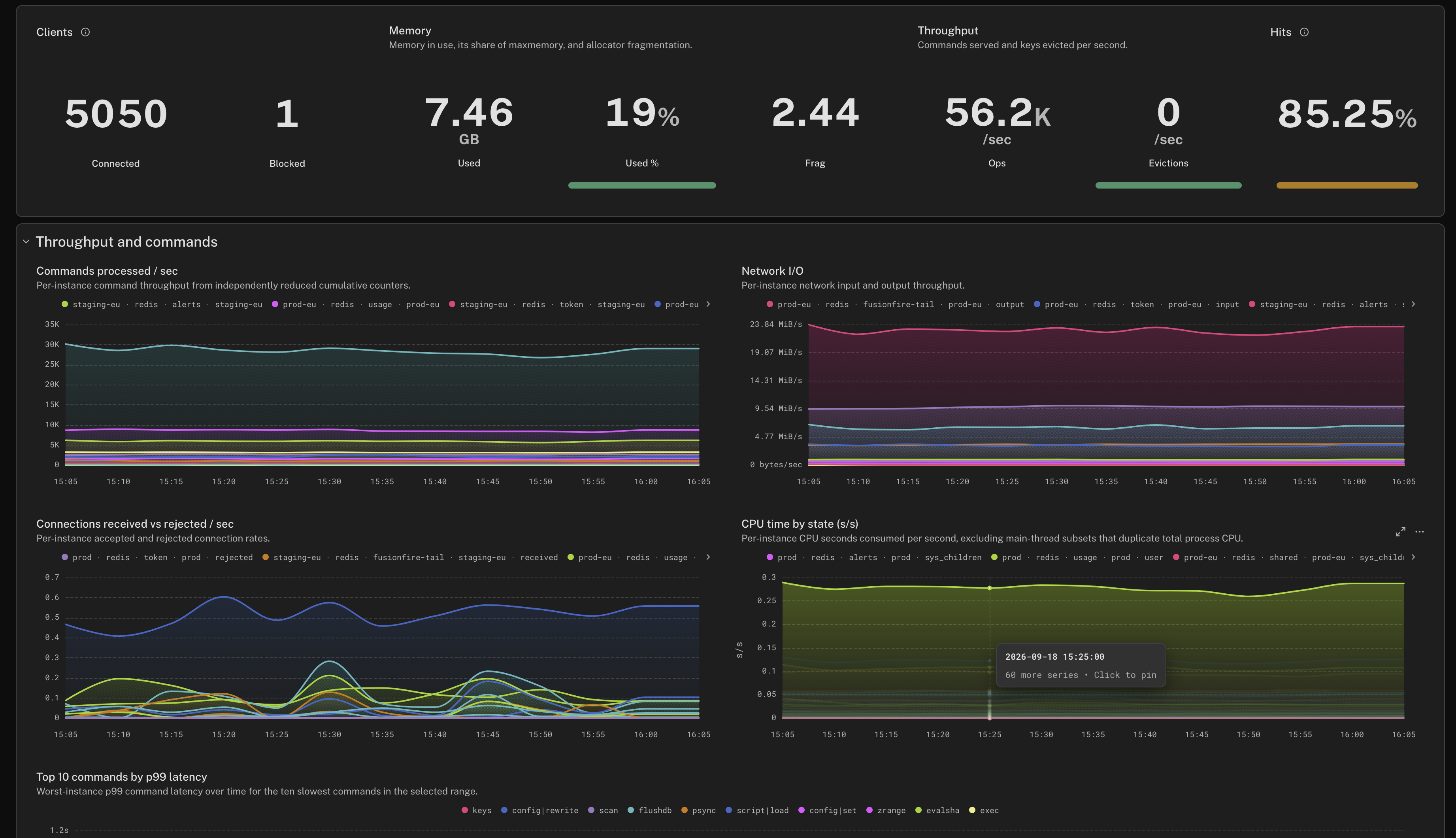Toggle the flushdb command in latency legend
The height and width of the screenshot is (838, 1456).
click(x=649, y=810)
